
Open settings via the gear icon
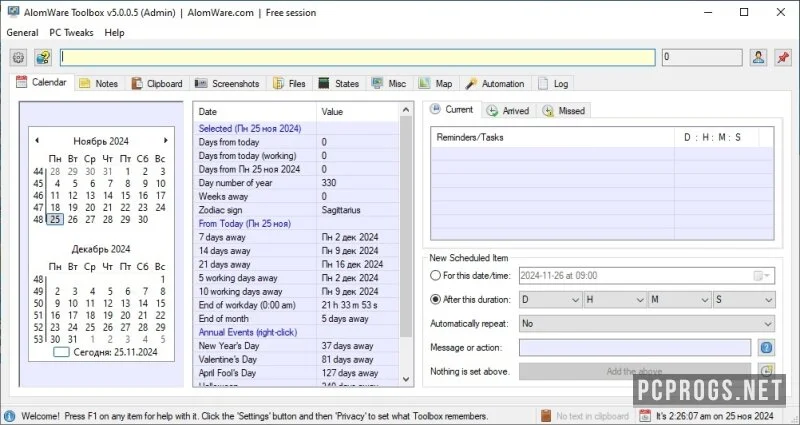pos(18,57)
